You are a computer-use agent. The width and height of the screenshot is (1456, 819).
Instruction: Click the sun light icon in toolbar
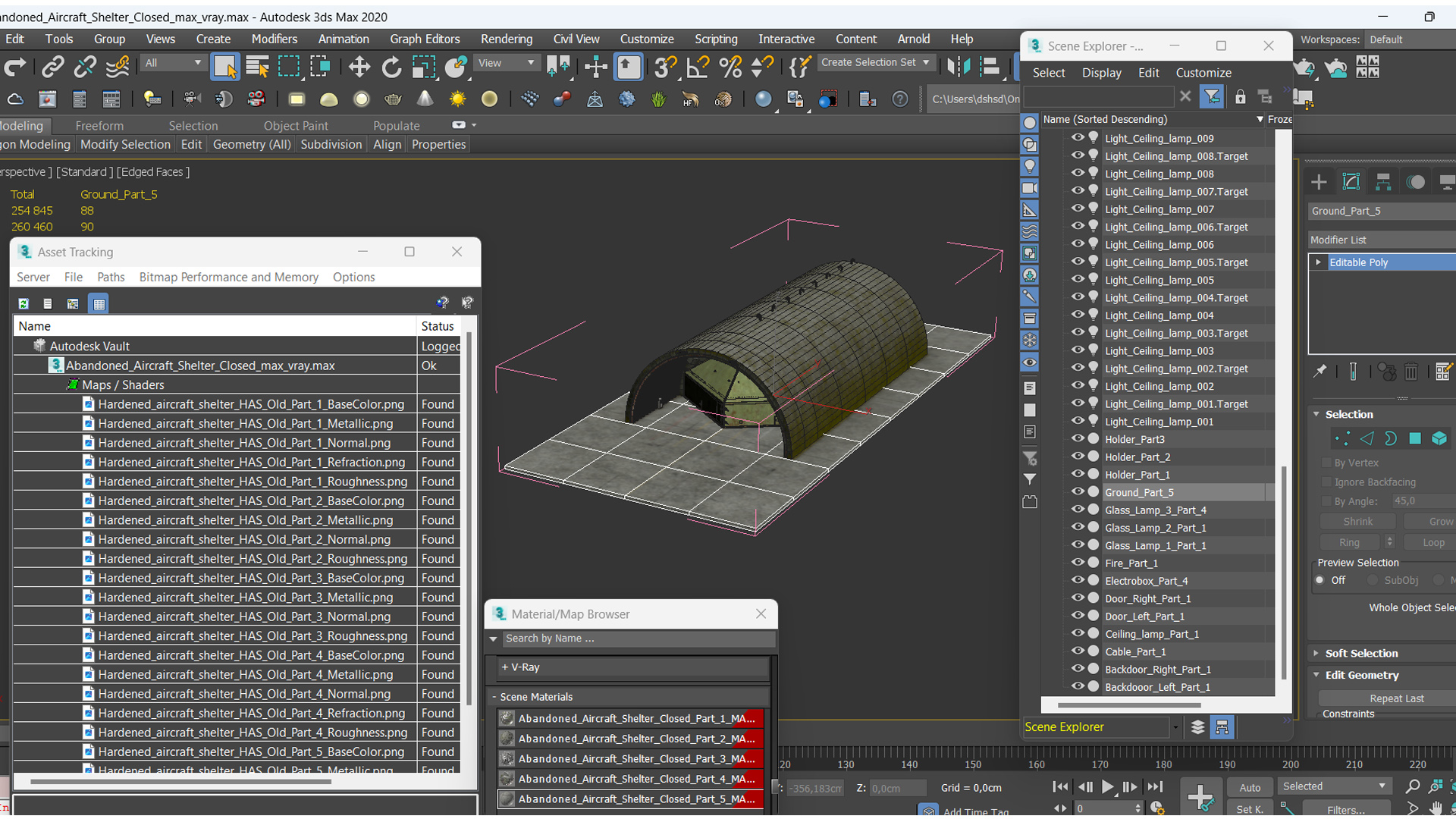457,99
